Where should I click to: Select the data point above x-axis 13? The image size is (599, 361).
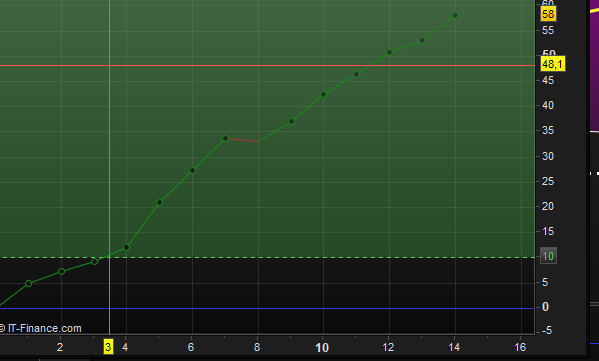(x=422, y=40)
